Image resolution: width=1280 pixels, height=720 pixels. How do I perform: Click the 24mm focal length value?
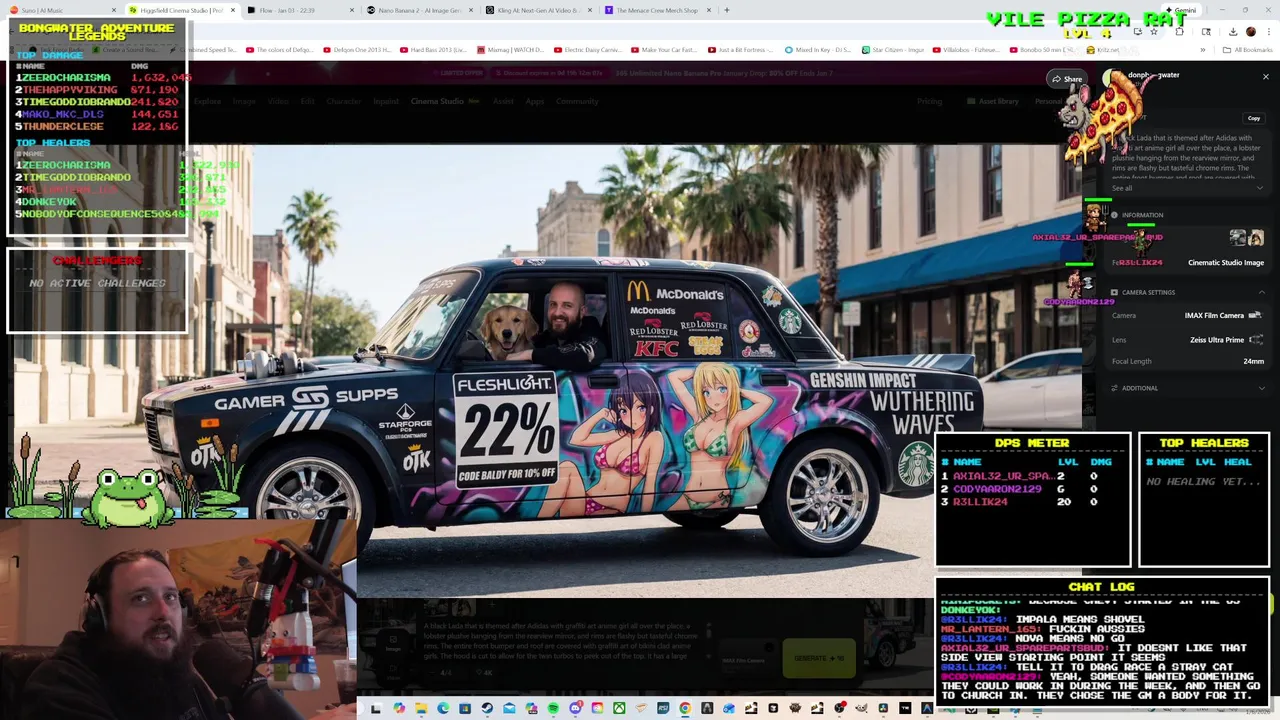click(1253, 361)
